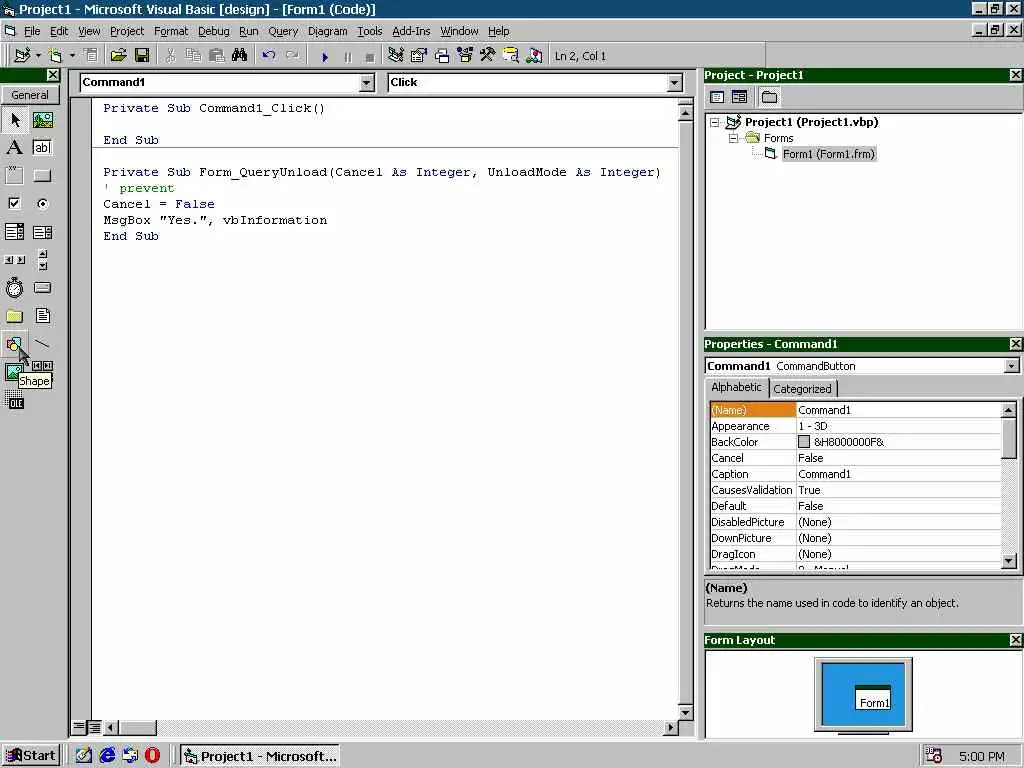Select the HScrollBar control tool
Viewport: 1024px width, 768px height.
14,260
